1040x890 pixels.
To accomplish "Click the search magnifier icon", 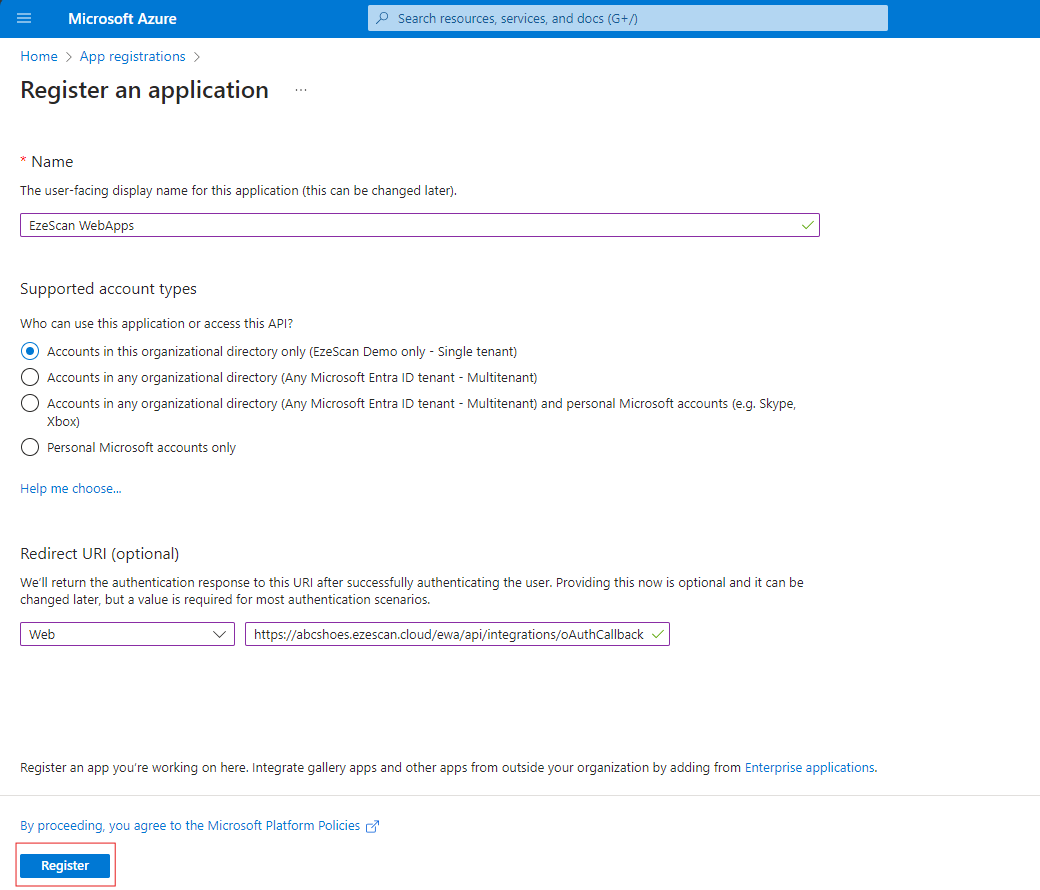I will click(x=382, y=18).
